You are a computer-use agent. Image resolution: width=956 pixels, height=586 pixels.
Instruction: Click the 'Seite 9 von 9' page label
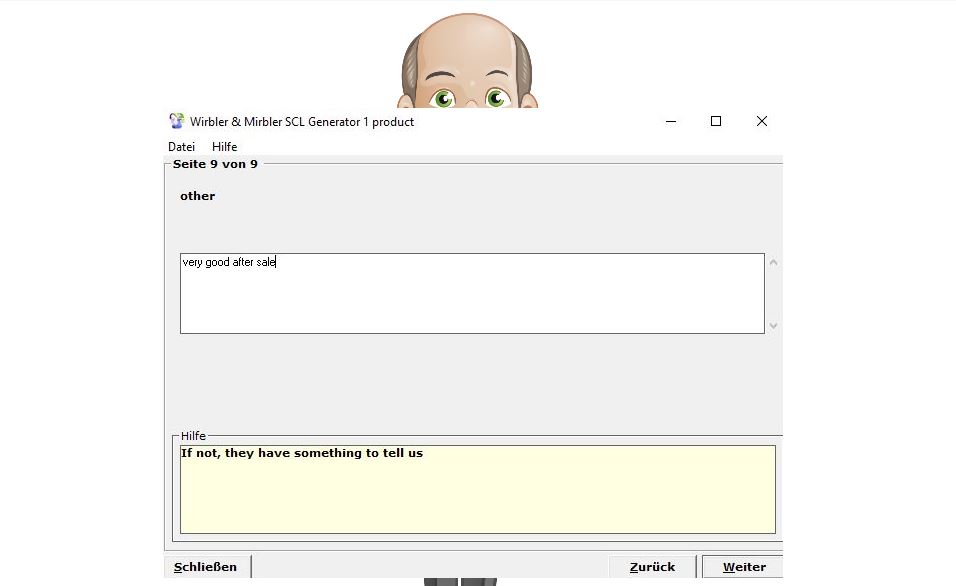point(215,164)
